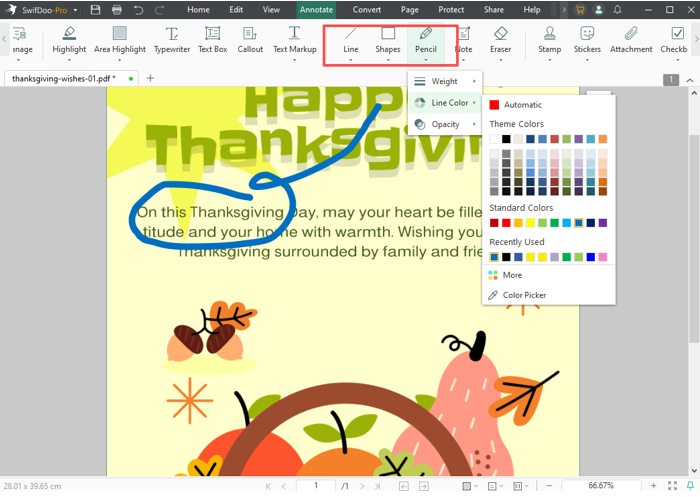Go to the first page button
Image resolution: width=700 pixels, height=497 pixels.
coord(268,486)
